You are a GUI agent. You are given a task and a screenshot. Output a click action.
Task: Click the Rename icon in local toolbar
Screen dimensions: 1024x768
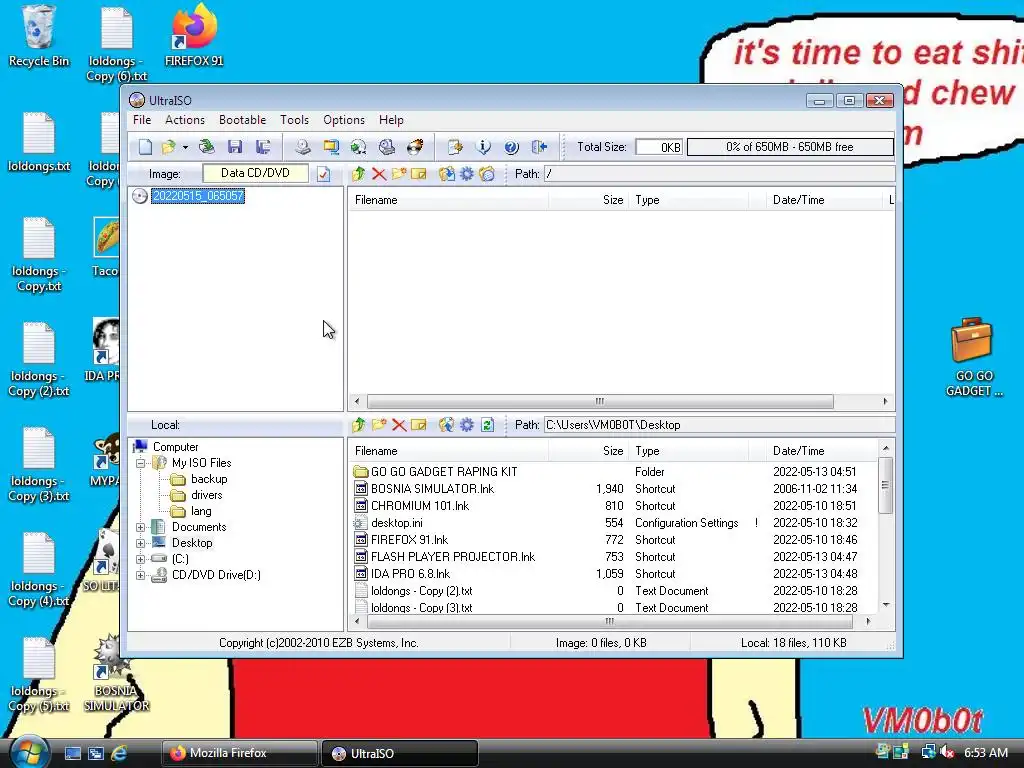(x=419, y=424)
